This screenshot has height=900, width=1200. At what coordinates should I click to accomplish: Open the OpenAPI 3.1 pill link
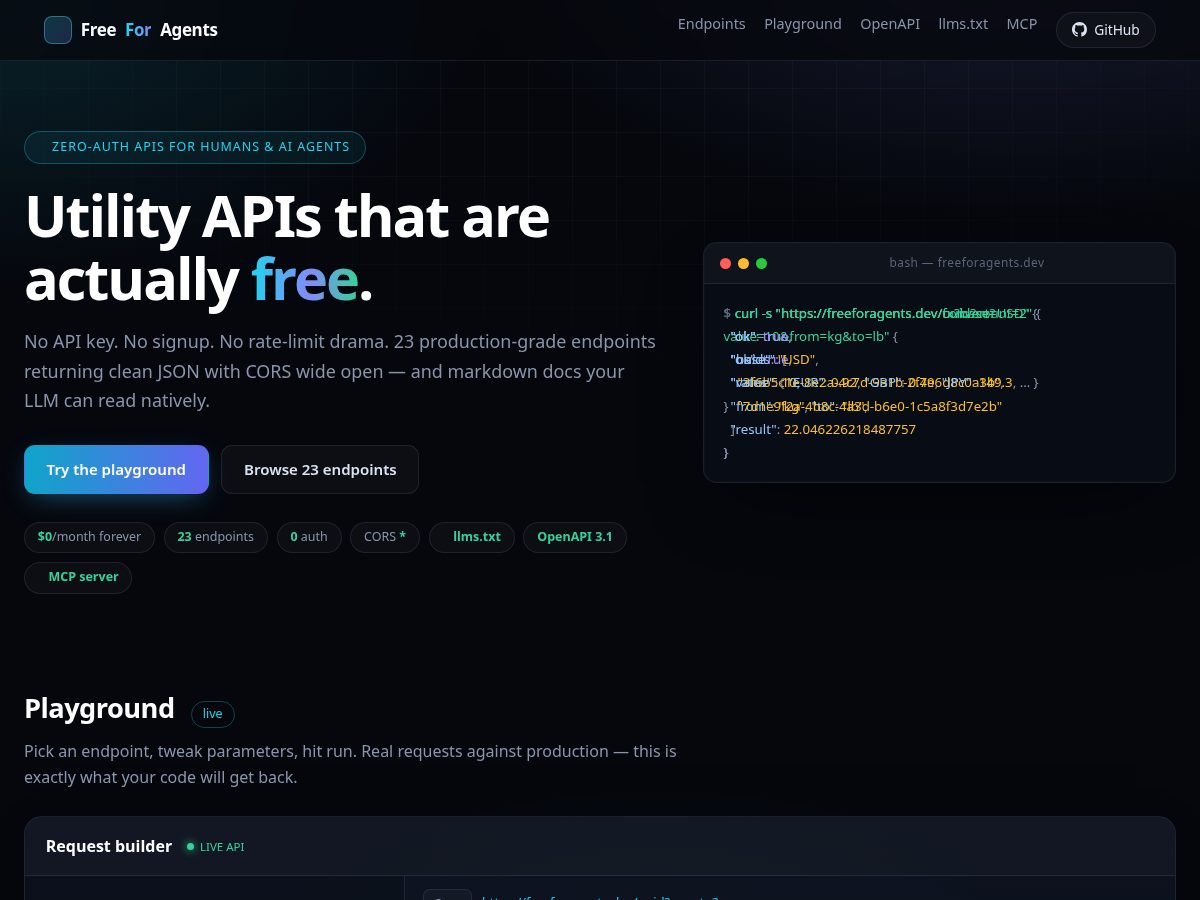[x=575, y=537]
